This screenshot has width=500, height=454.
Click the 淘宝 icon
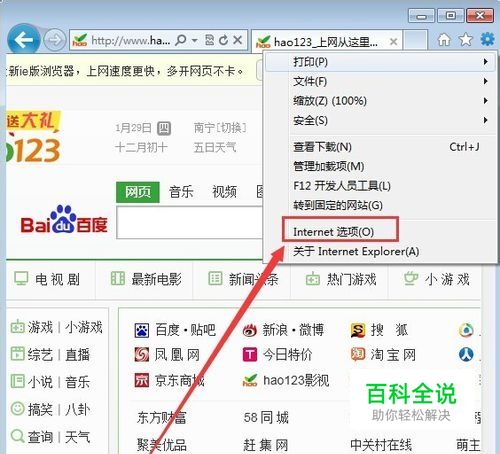click(358, 354)
